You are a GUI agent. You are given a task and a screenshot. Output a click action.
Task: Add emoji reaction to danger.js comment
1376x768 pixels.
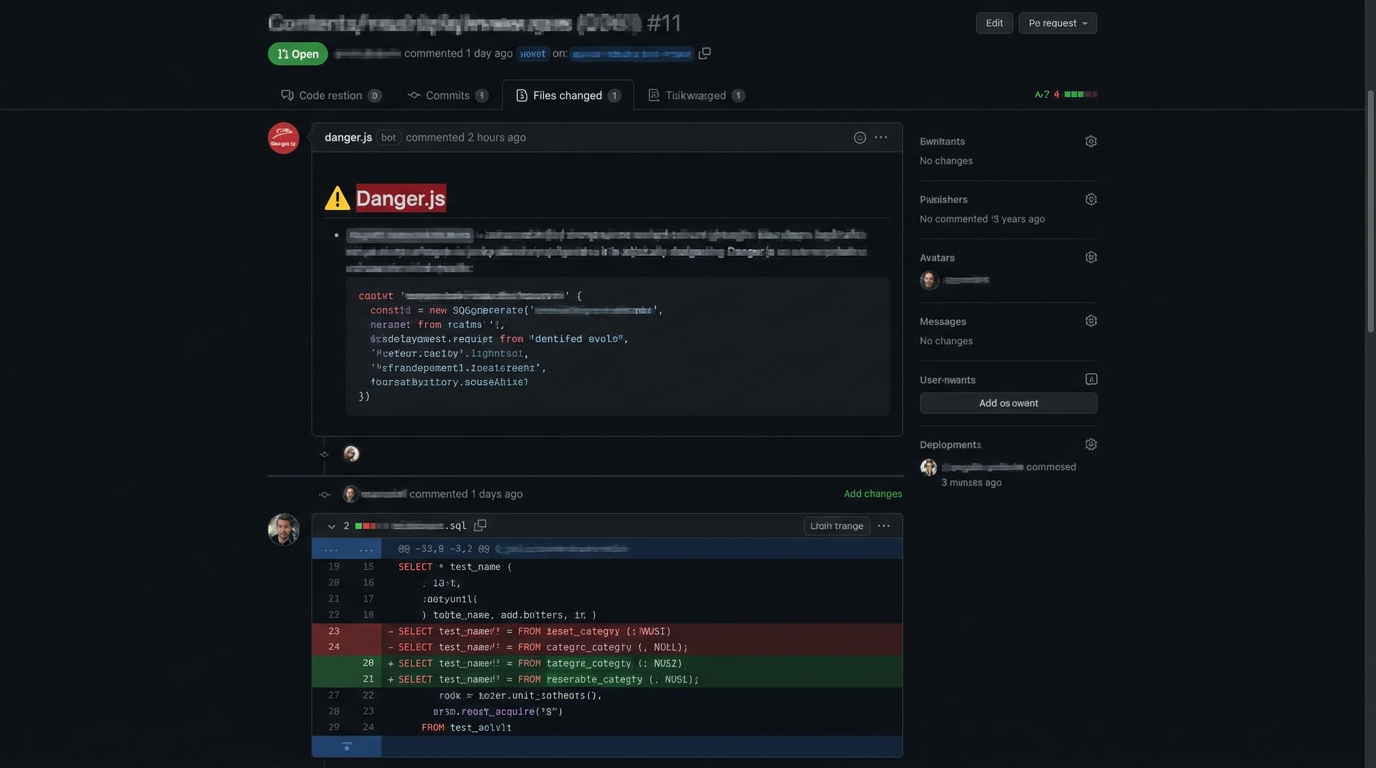coord(860,137)
